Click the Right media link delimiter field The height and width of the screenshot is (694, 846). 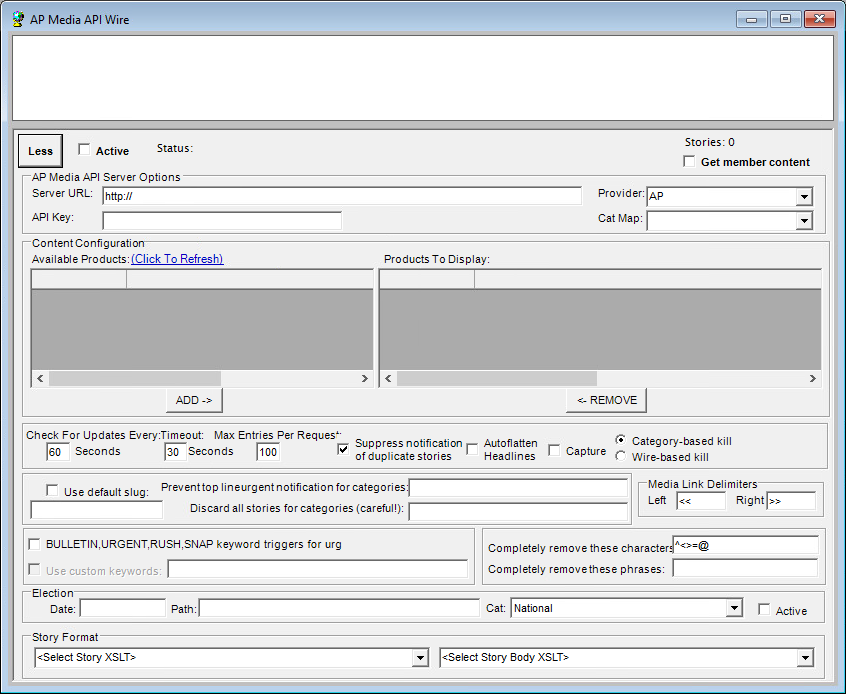coord(791,501)
